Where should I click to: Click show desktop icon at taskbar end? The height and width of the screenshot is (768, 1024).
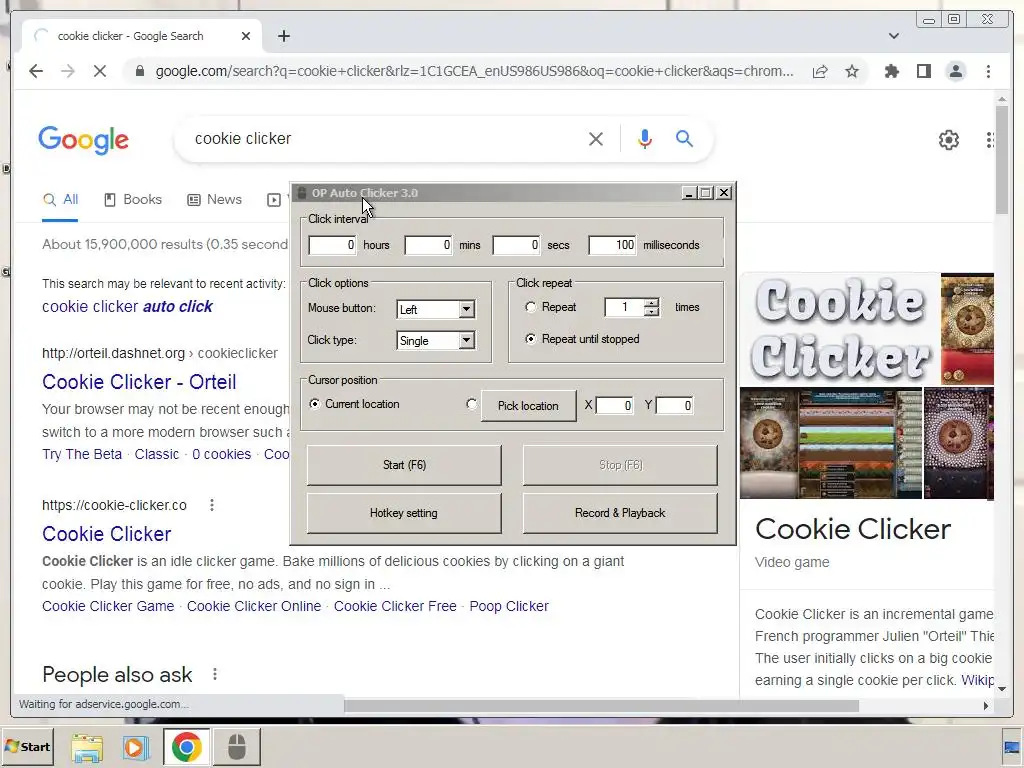[x=1012, y=747]
